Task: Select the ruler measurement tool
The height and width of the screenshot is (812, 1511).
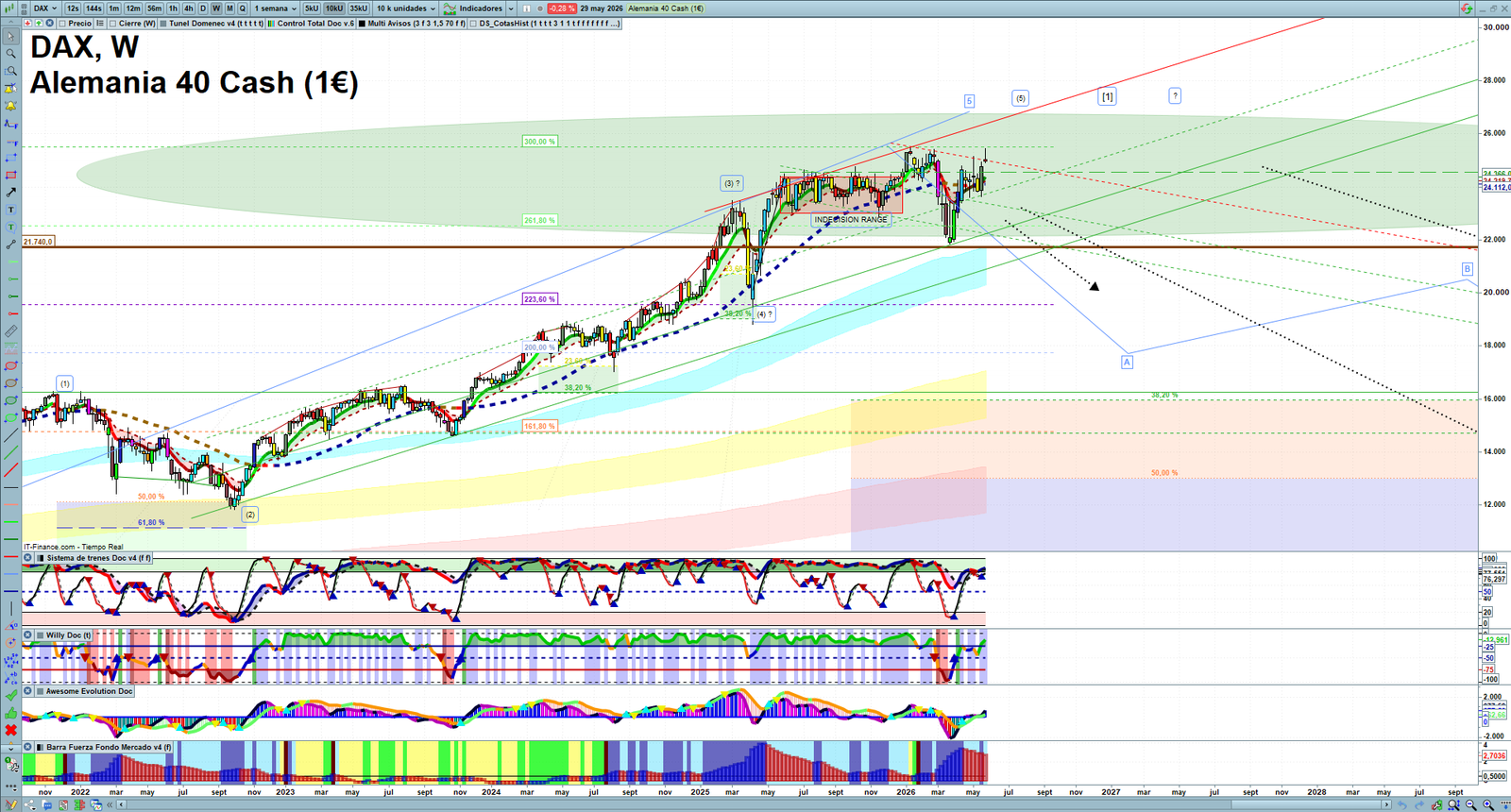Action: click(10, 331)
